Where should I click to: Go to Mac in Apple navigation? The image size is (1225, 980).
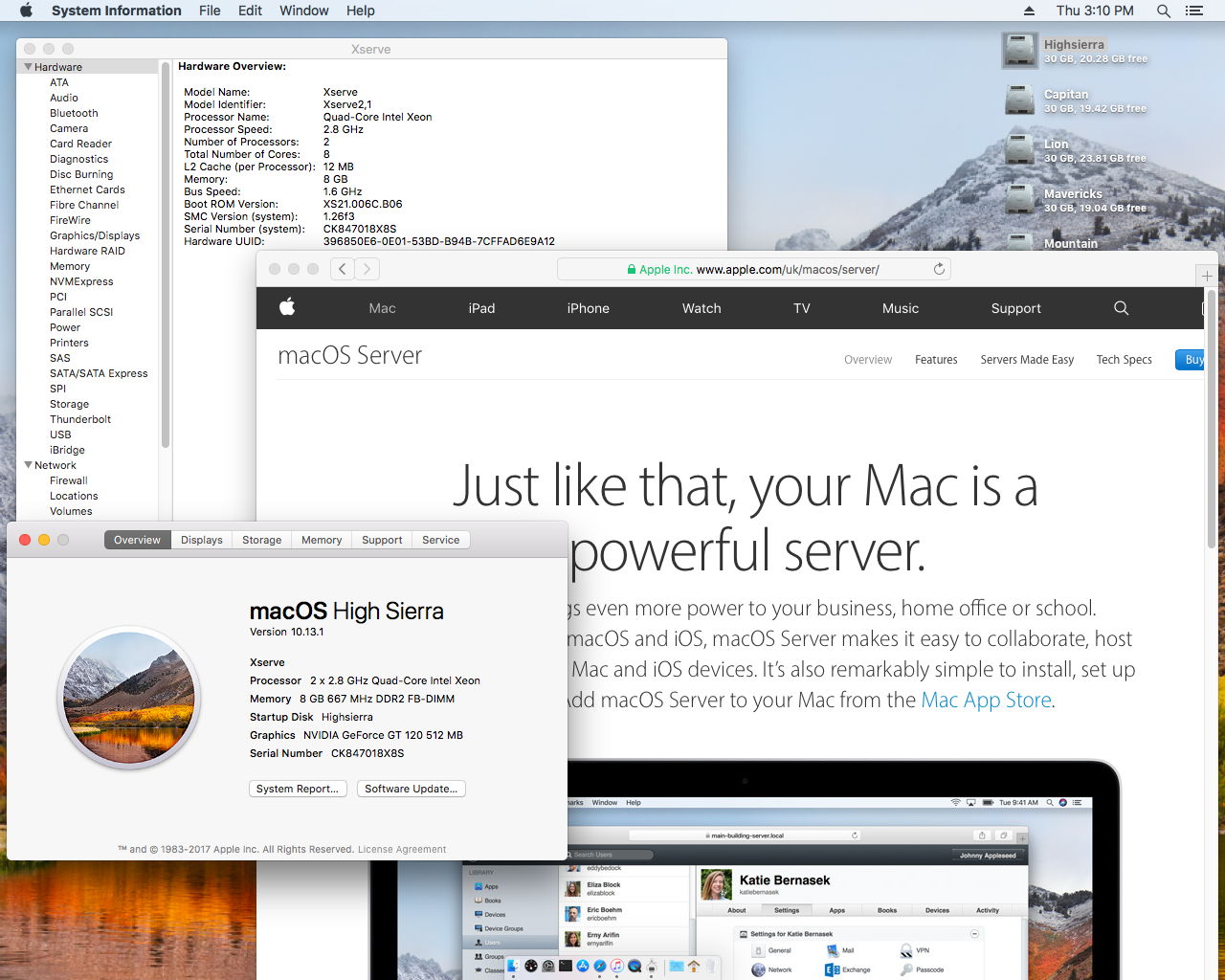point(383,308)
